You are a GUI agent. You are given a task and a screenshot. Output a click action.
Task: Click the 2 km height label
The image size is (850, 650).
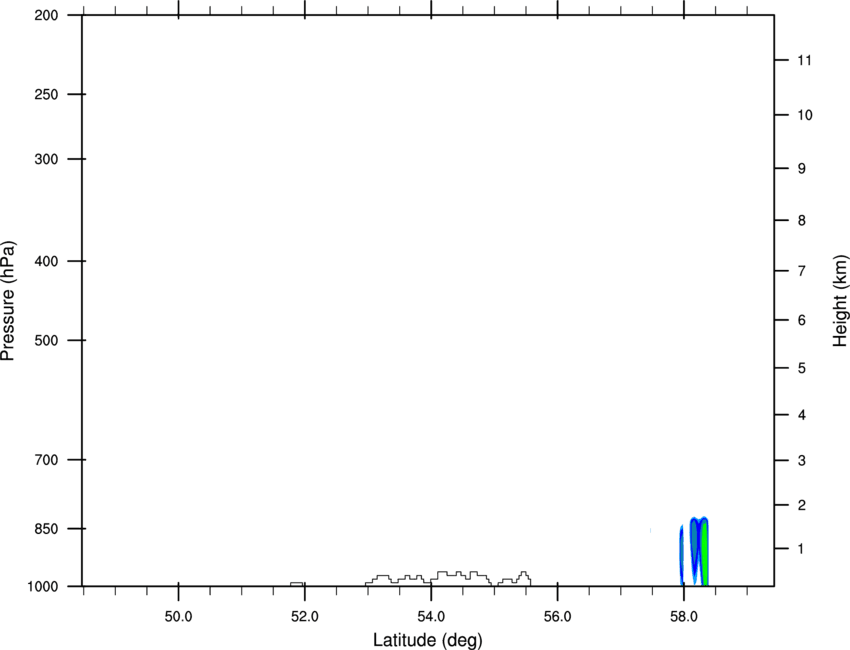point(802,505)
